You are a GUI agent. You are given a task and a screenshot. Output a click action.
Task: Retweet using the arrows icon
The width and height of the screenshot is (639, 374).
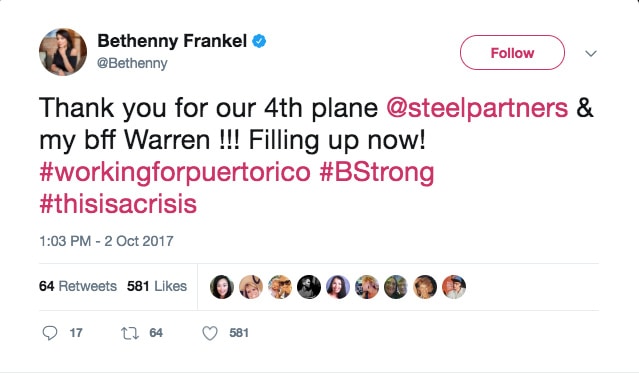tap(130, 333)
